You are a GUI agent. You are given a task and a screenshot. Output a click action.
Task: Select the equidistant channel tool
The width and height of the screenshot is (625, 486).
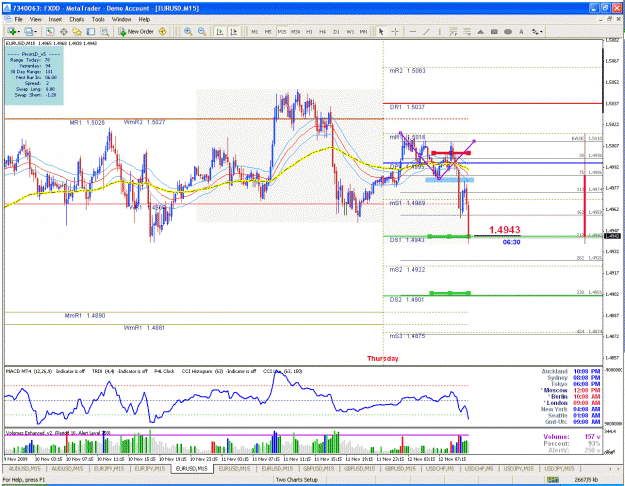coord(453,31)
